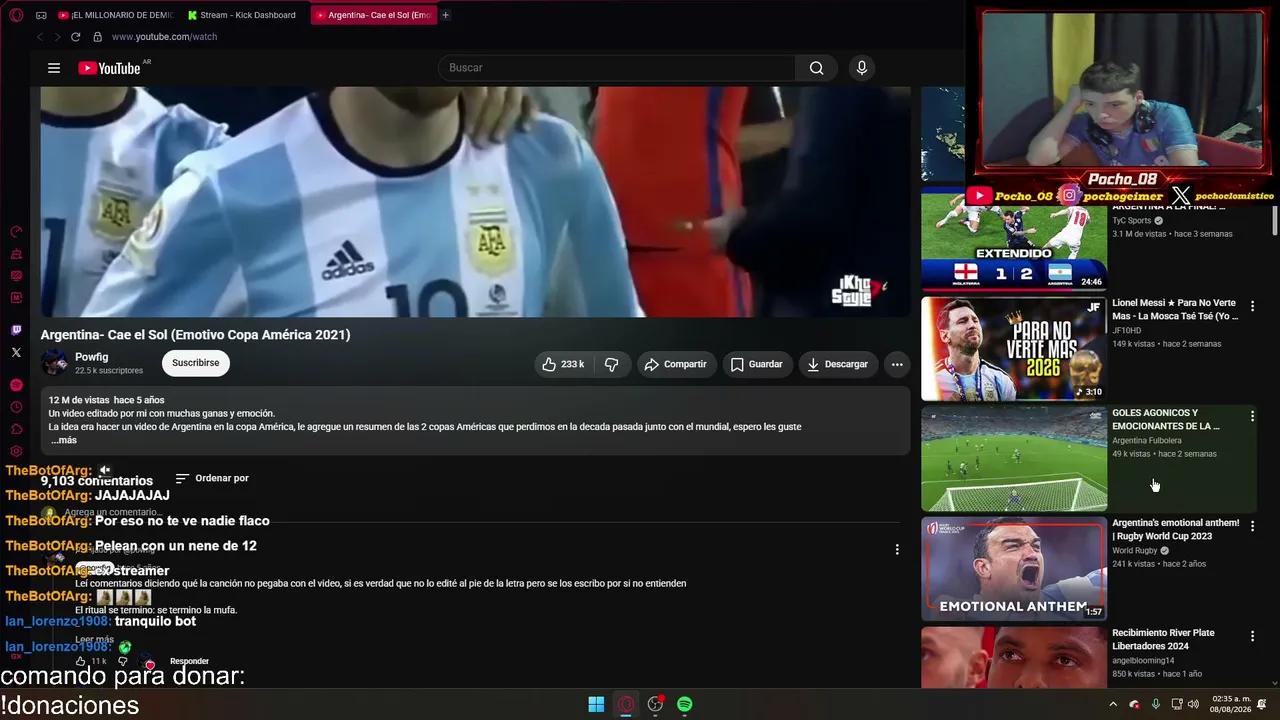Reload the current YouTube page
This screenshot has height=720, width=1280.
(x=75, y=37)
